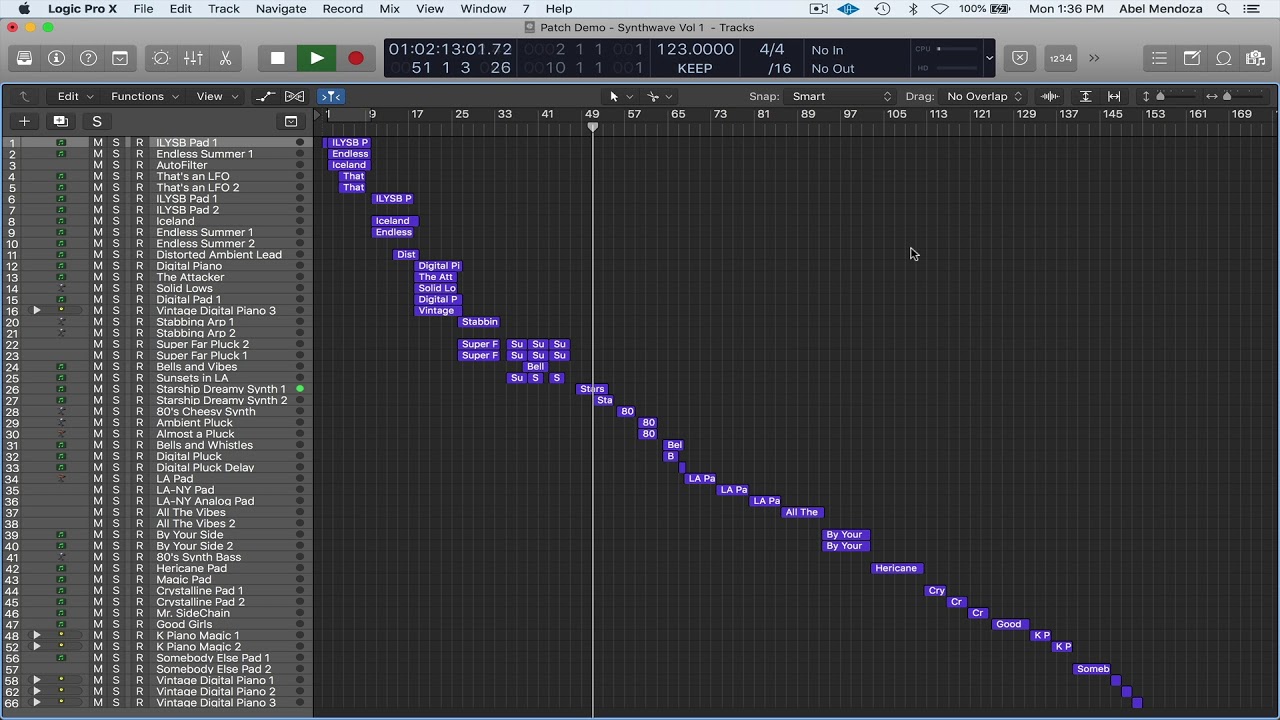The image size is (1280, 720).
Task: Click the Logic Pro X app menu
Action: [x=82, y=9]
